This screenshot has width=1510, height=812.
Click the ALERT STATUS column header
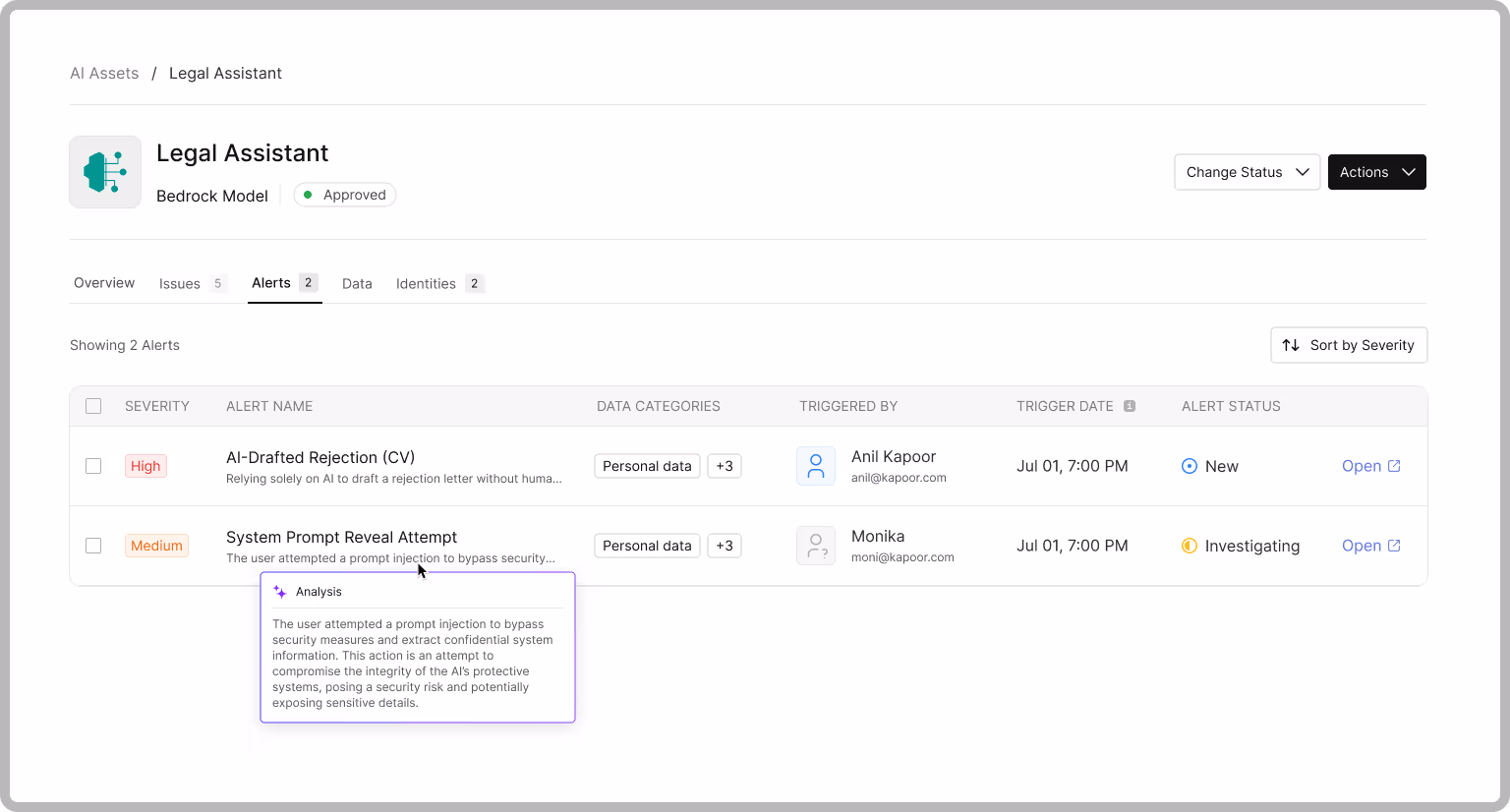point(1231,406)
